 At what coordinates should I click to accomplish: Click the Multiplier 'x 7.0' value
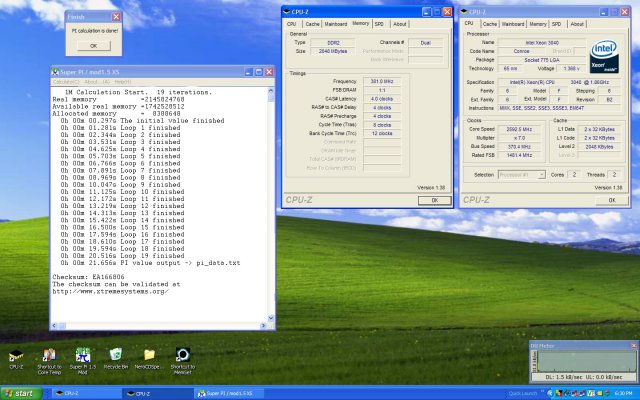click(x=519, y=138)
